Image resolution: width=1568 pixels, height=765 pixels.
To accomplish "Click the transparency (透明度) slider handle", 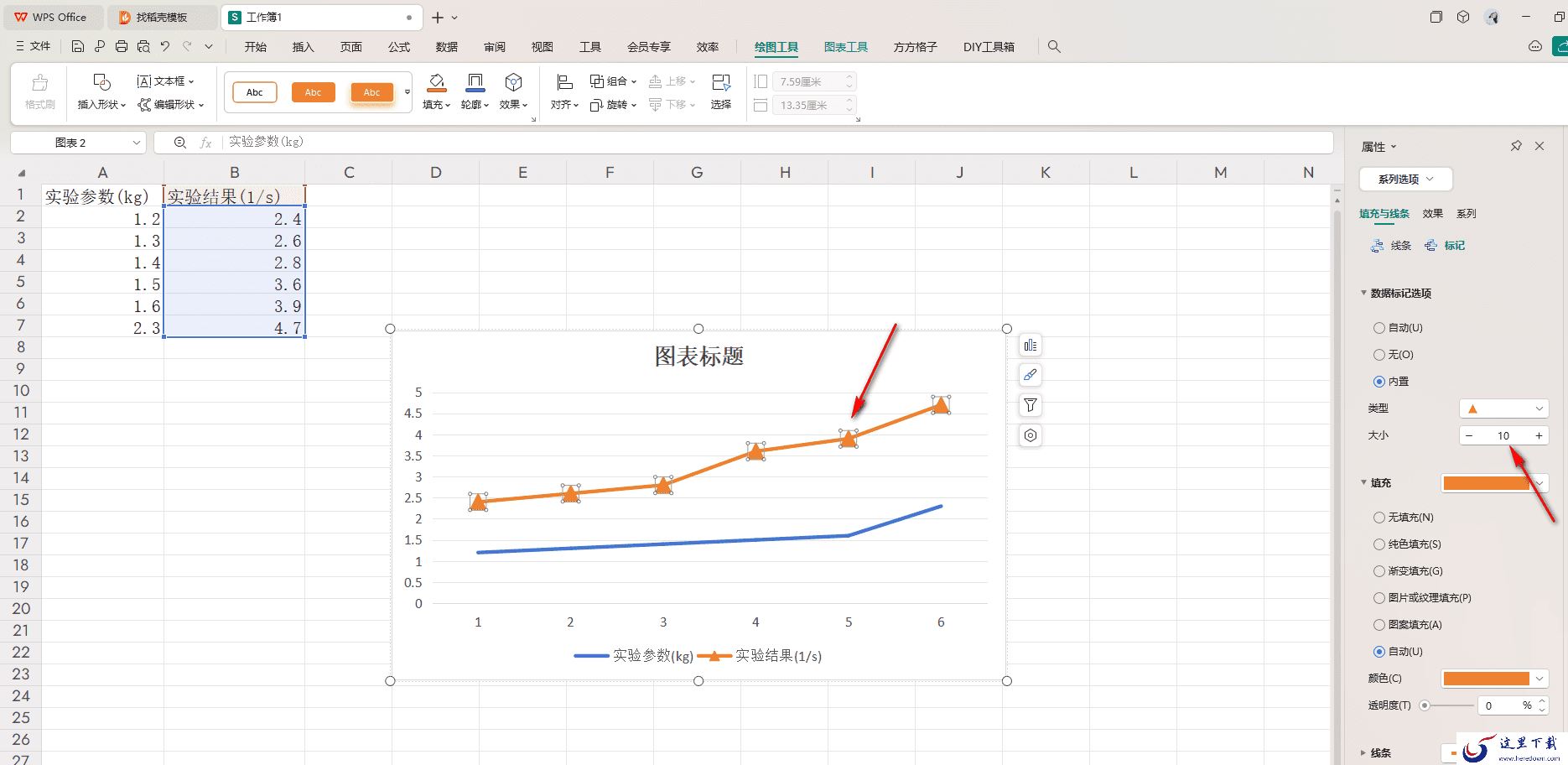I will pos(1425,705).
